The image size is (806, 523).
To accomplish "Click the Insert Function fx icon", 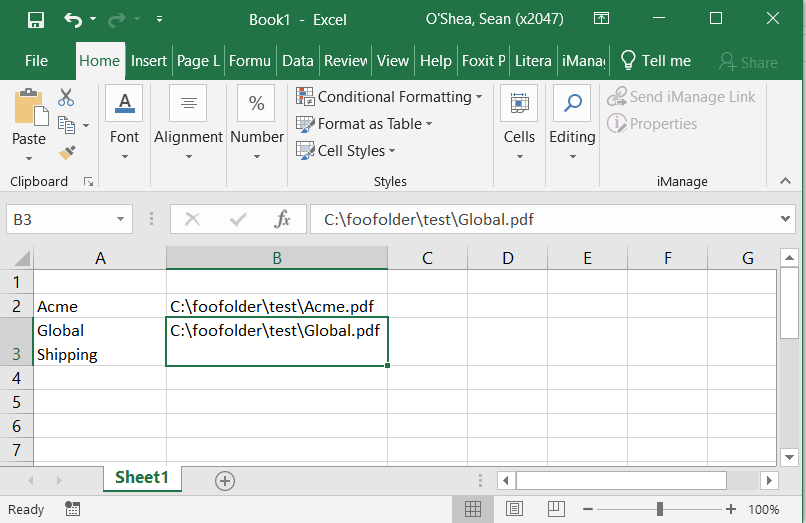I will [x=282, y=220].
